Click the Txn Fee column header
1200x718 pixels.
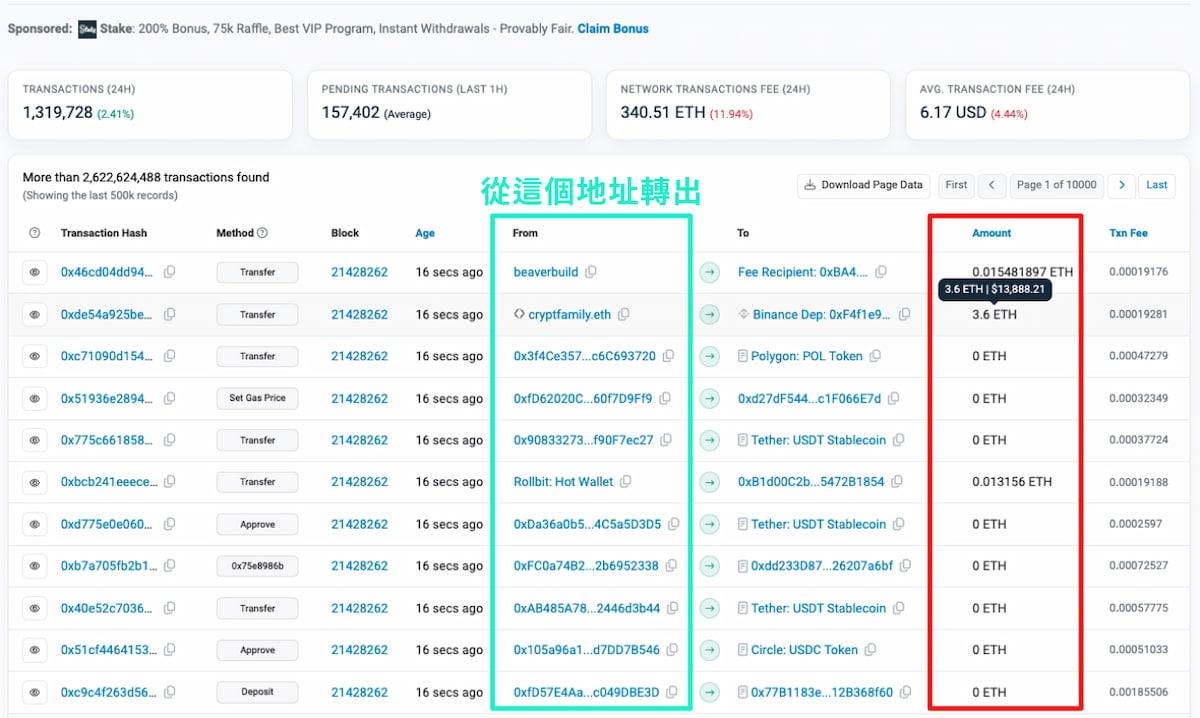pos(1128,233)
